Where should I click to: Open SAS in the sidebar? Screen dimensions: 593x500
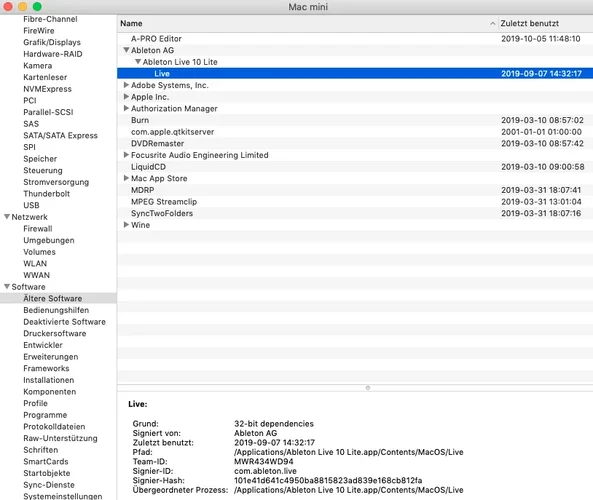coord(31,124)
